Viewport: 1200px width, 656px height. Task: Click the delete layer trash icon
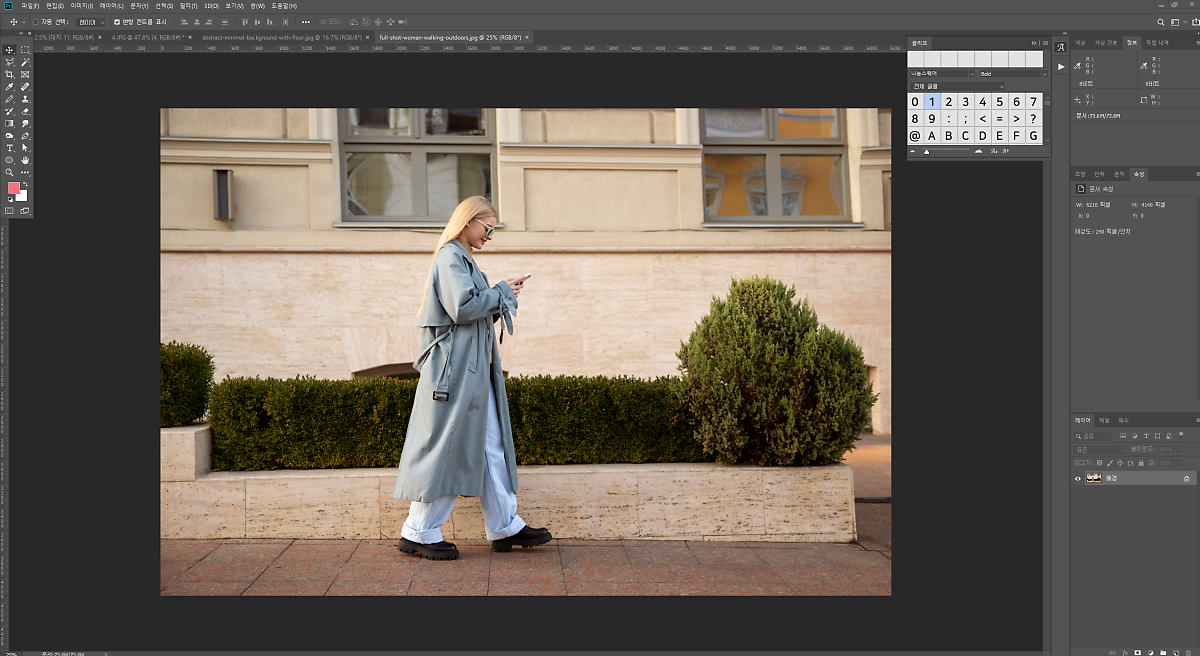[x=1188, y=652]
